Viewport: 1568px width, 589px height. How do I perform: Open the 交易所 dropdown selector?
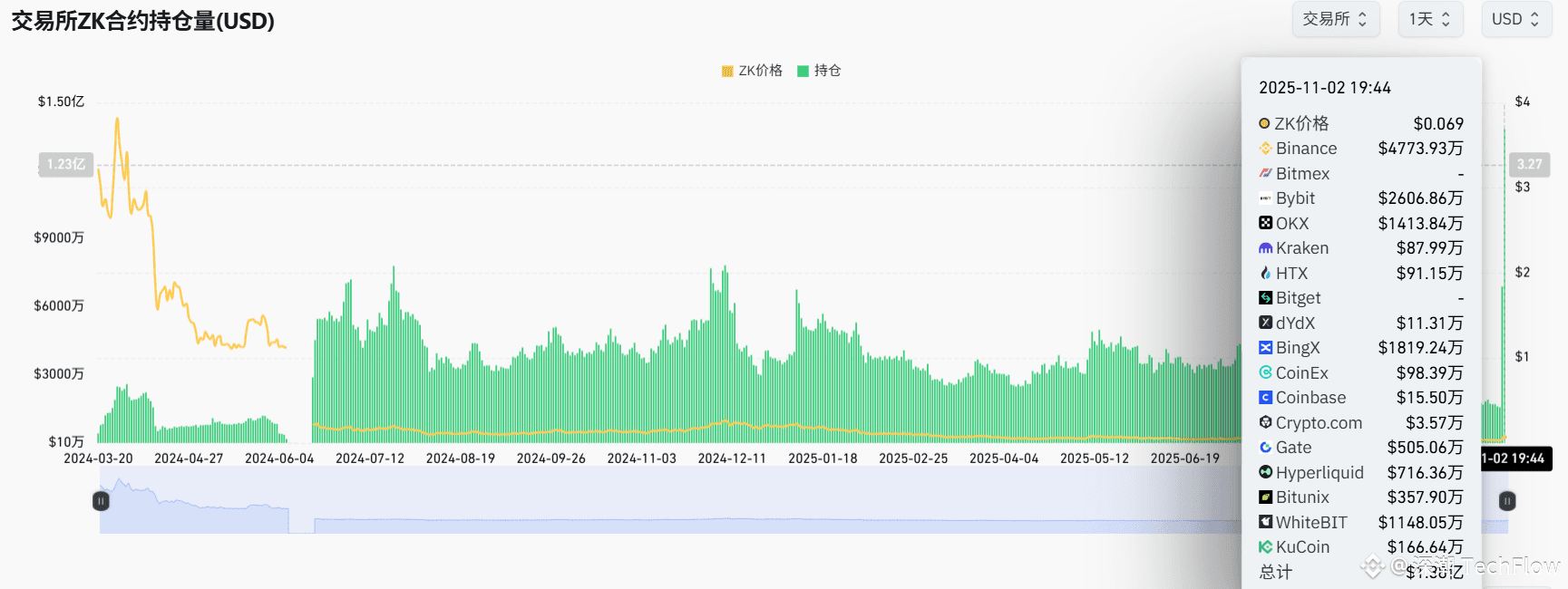(x=1336, y=19)
